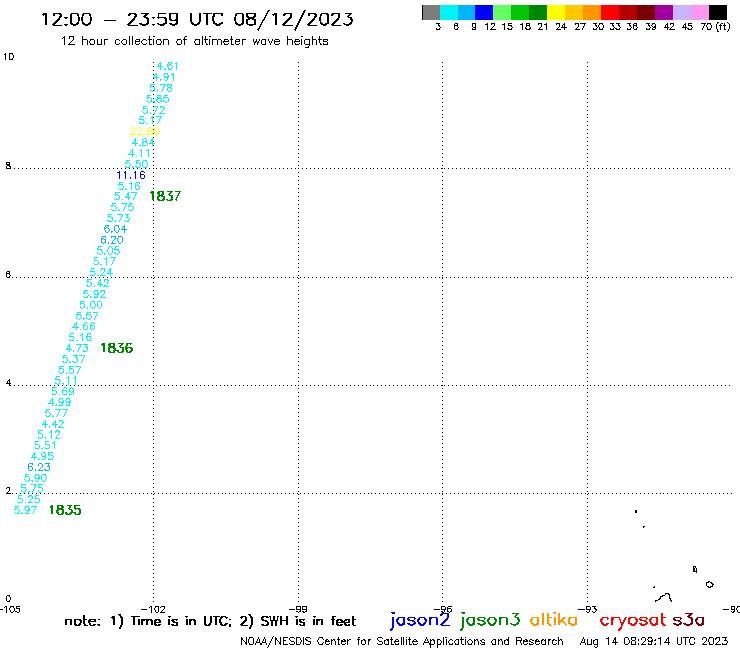Click the 5.11 wave height value
This screenshot has width=740, height=650.
[x=66, y=380]
